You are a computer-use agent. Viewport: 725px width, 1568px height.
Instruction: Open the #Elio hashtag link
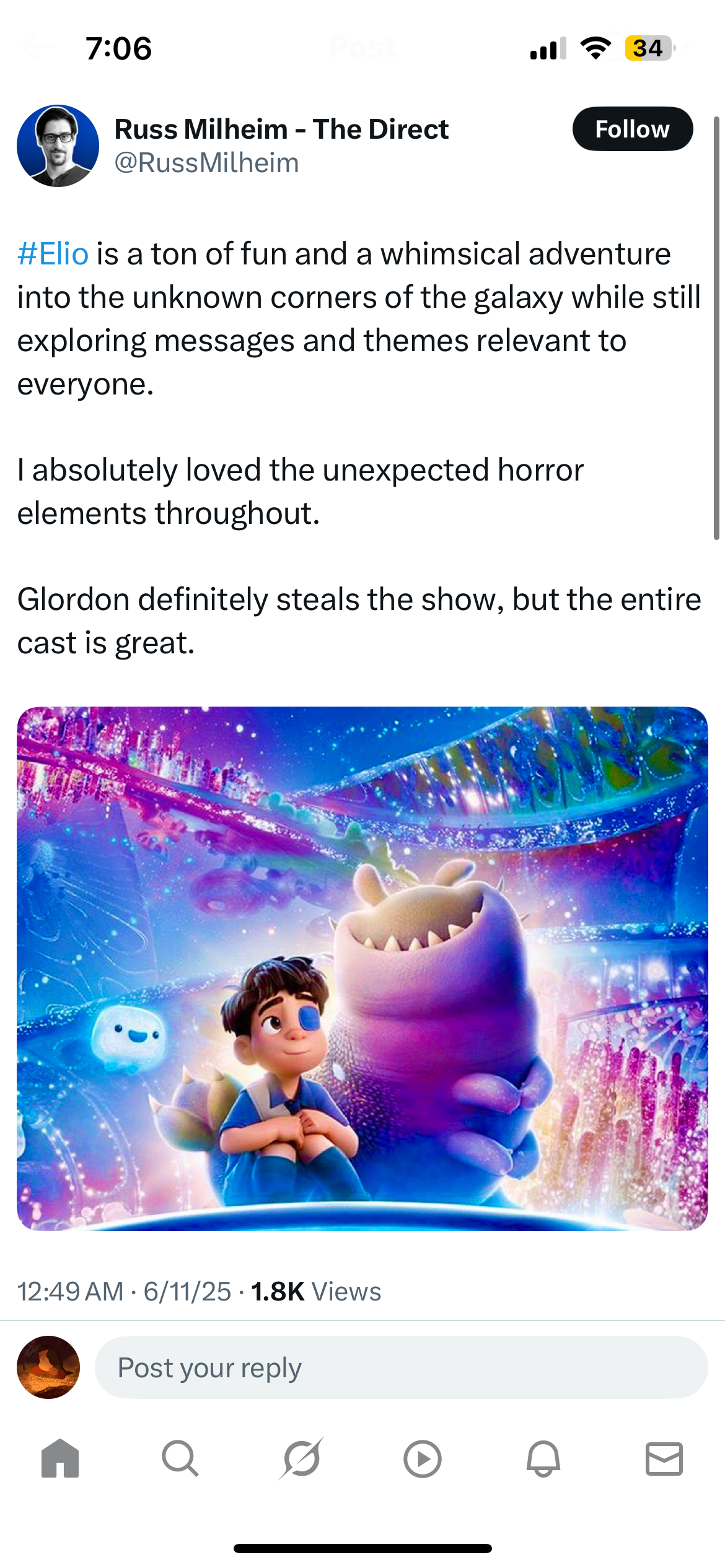point(53,254)
